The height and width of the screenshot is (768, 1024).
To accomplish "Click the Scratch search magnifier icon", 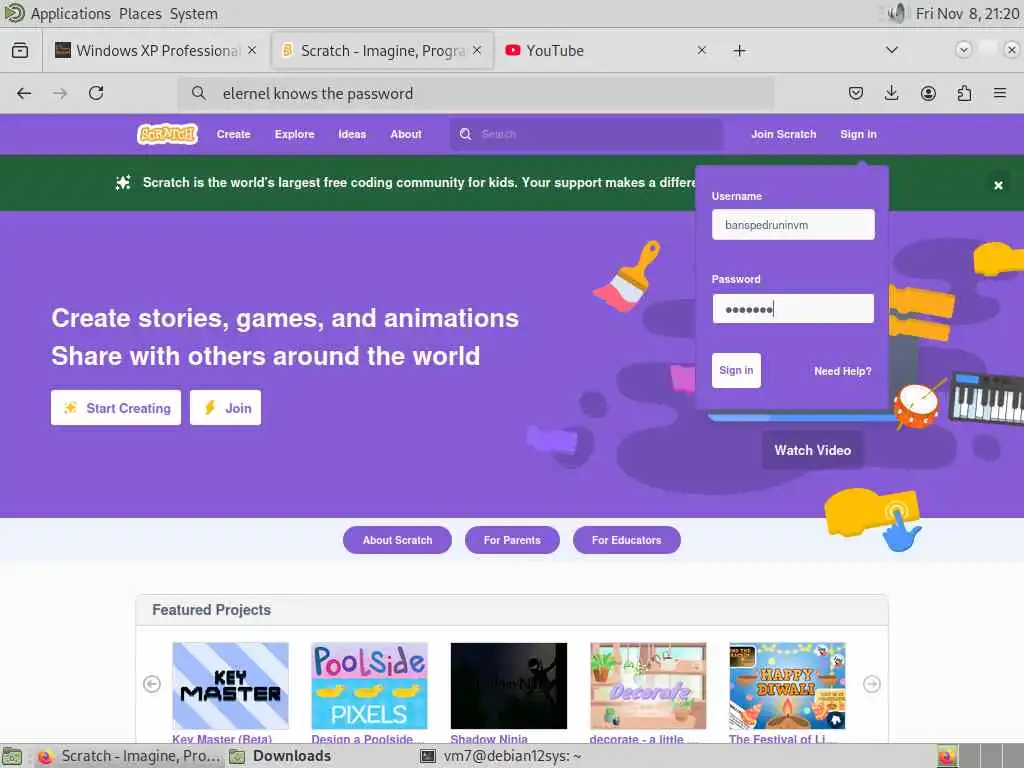I will pos(465,134).
